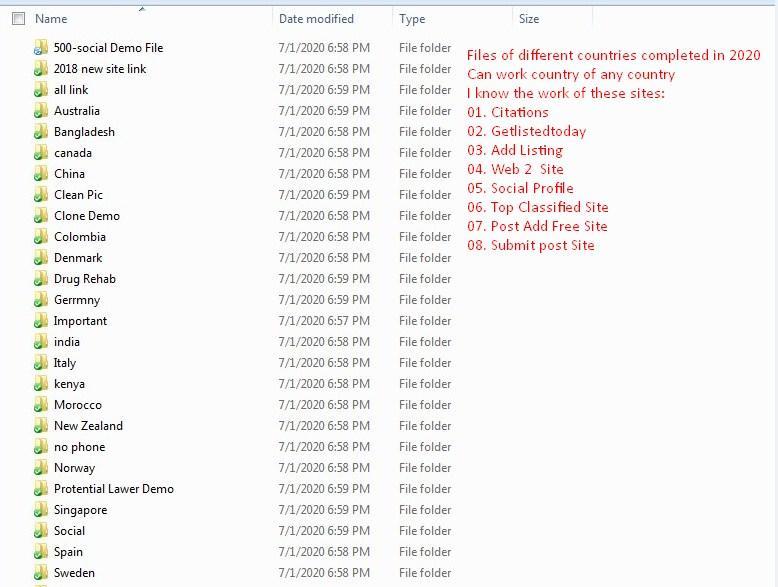Click the 'Social' folder name
778x587 pixels.
coord(69,531)
